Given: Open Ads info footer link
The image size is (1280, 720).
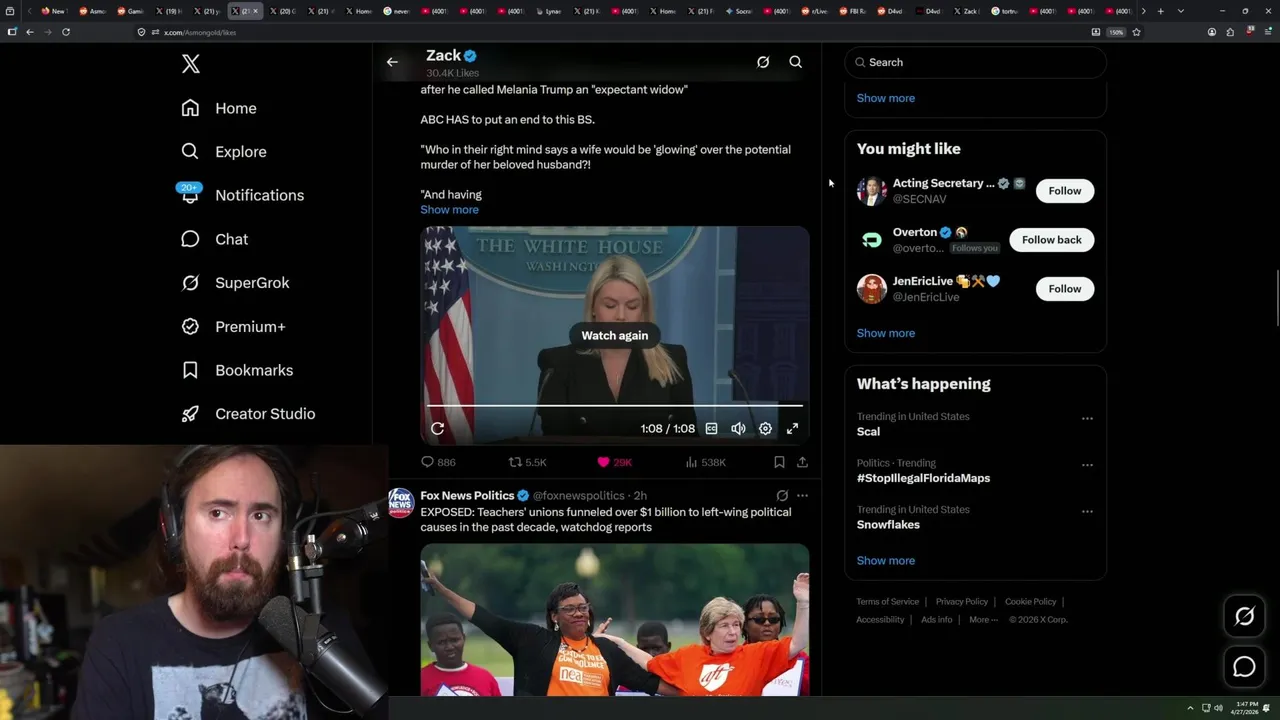Looking at the screenshot, I should pyautogui.click(x=937, y=620).
